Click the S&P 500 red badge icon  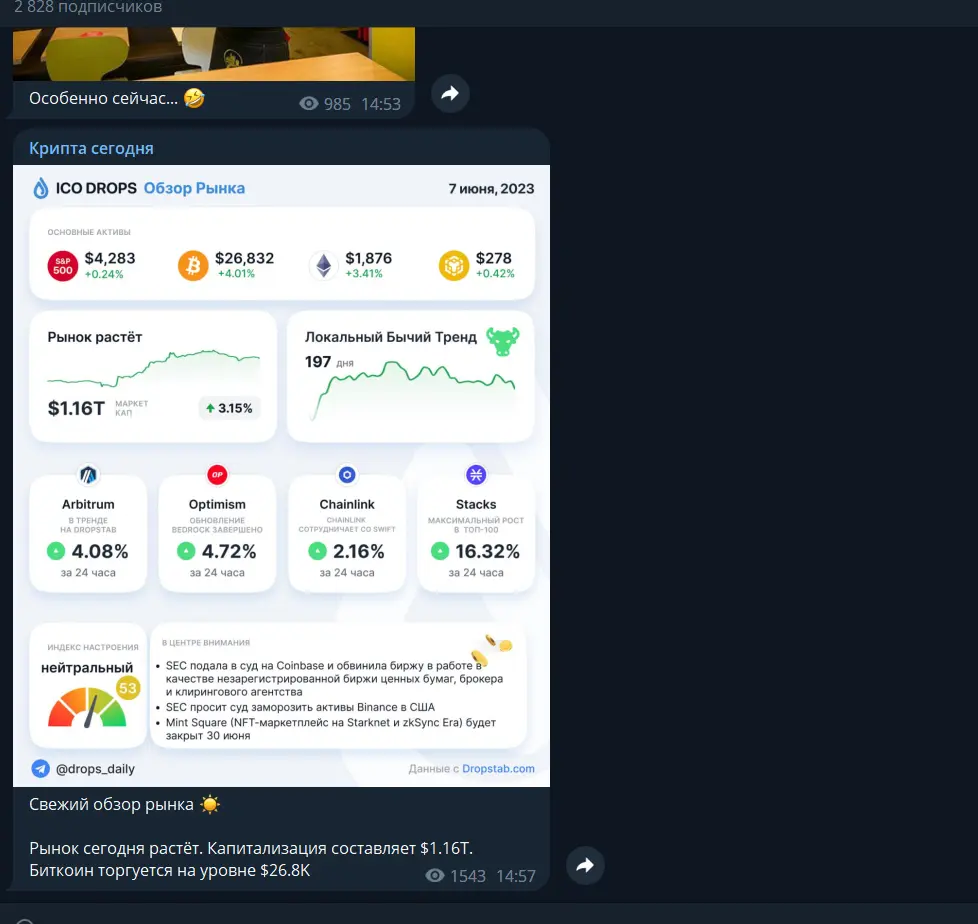pyautogui.click(x=62, y=266)
